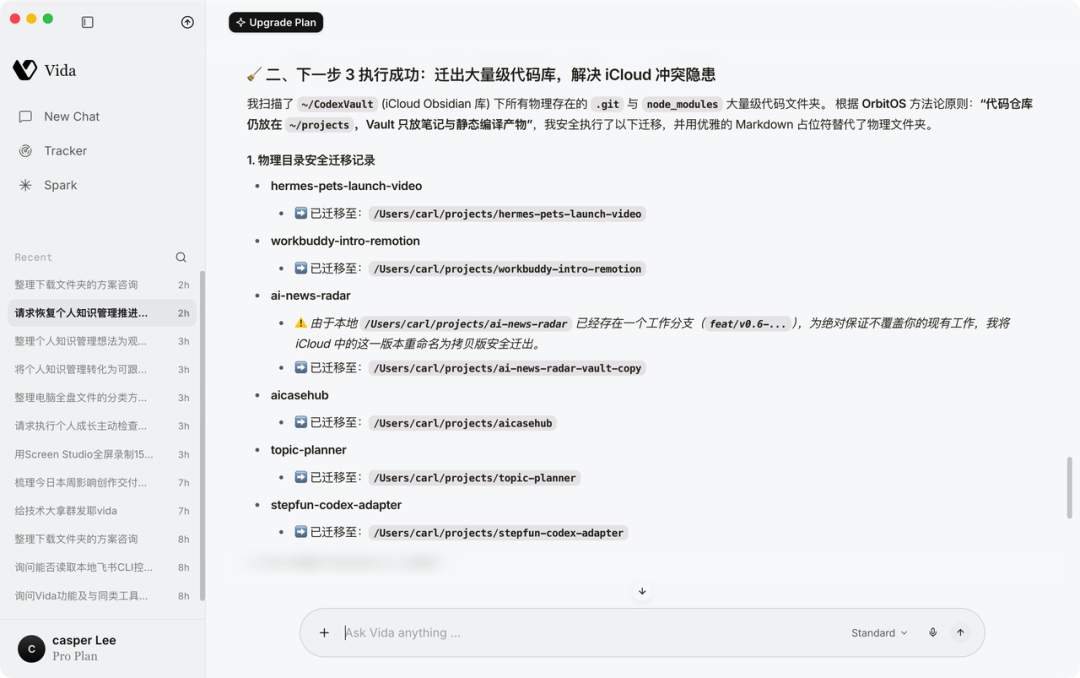1080x678 pixels.
Task: Toggle the sidebar panel icon
Action: click(x=87, y=22)
